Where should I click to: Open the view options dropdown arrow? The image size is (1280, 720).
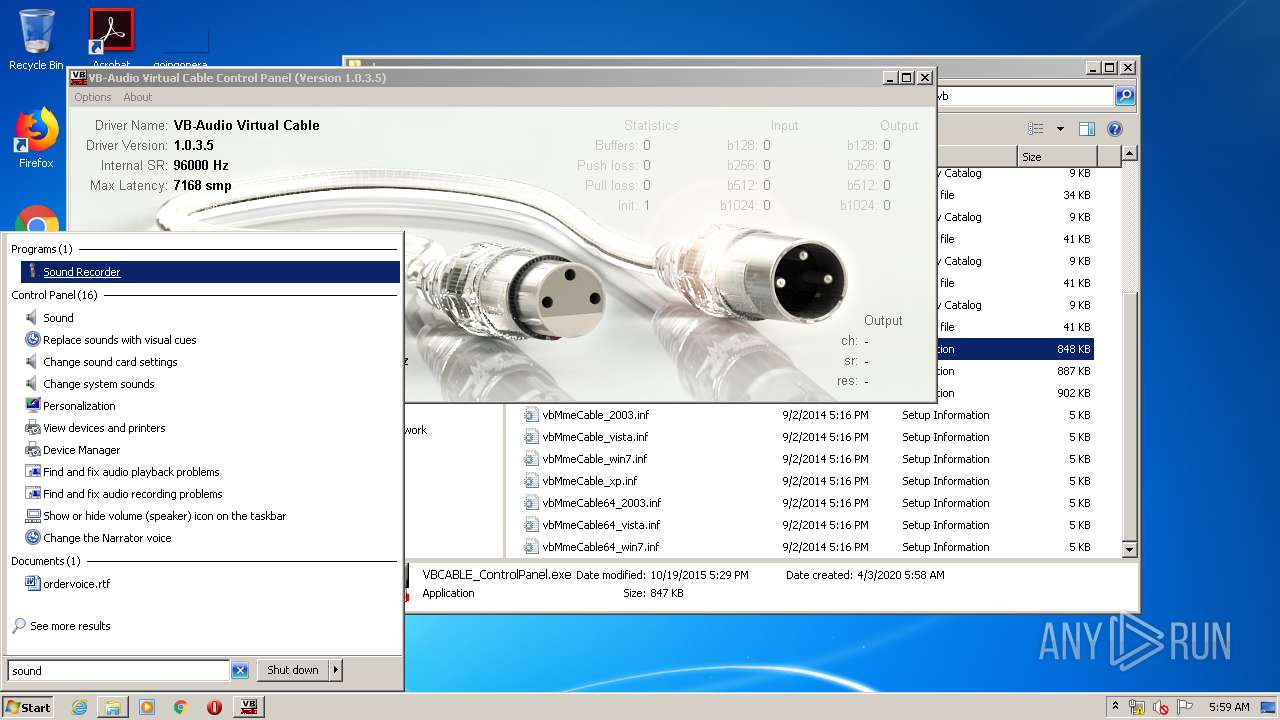coord(1060,129)
